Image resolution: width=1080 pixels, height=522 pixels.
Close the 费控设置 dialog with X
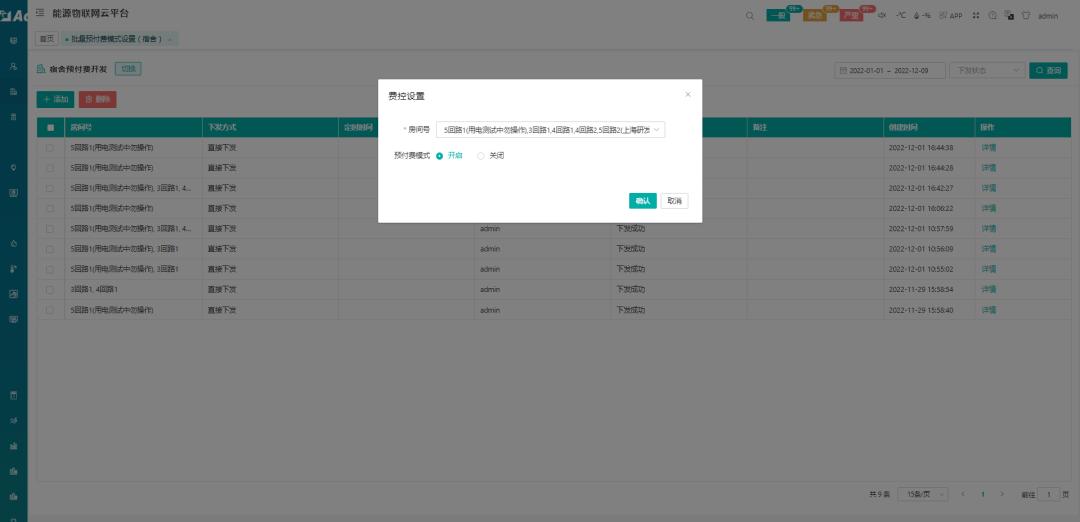click(687, 94)
